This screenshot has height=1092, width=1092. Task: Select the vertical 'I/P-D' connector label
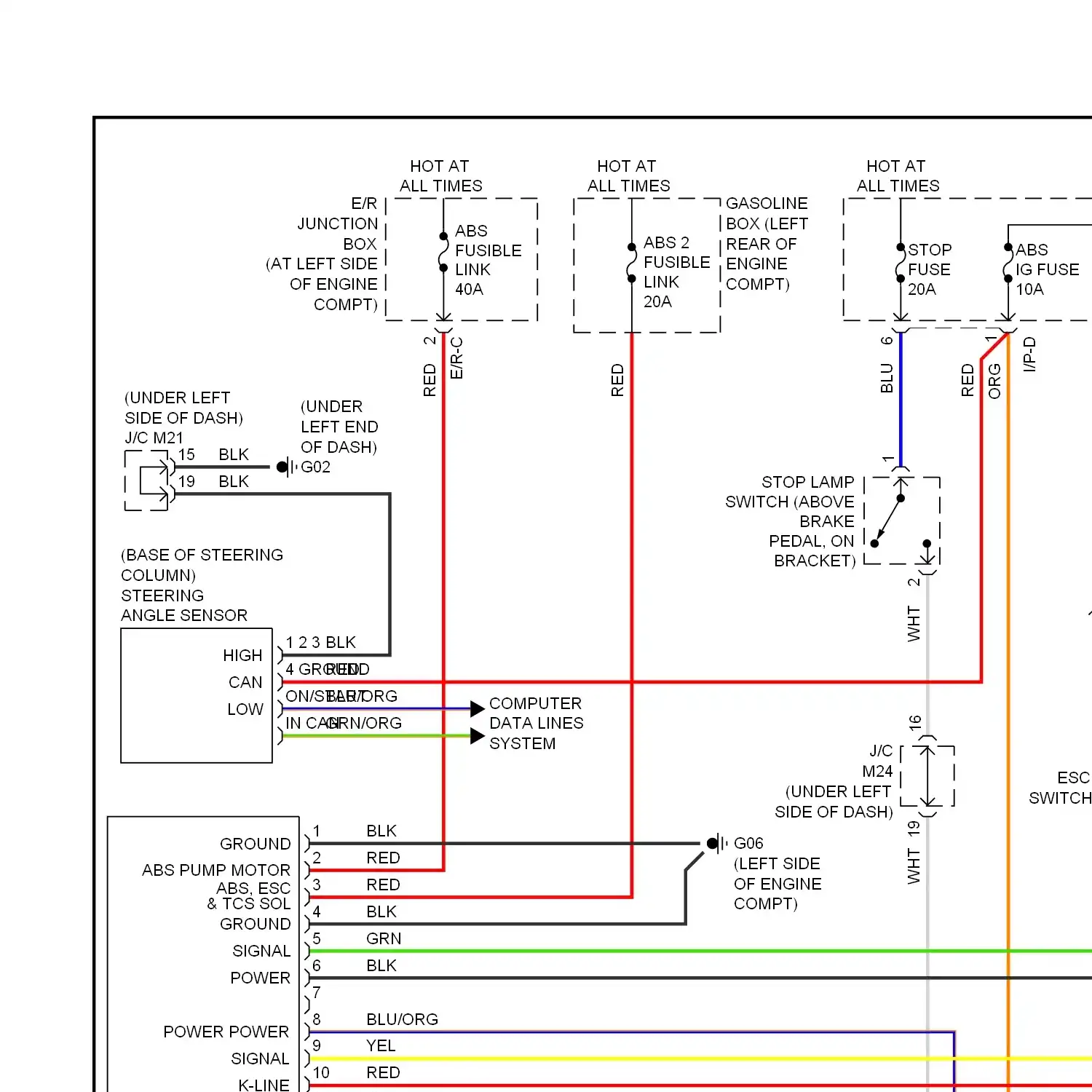(1029, 355)
